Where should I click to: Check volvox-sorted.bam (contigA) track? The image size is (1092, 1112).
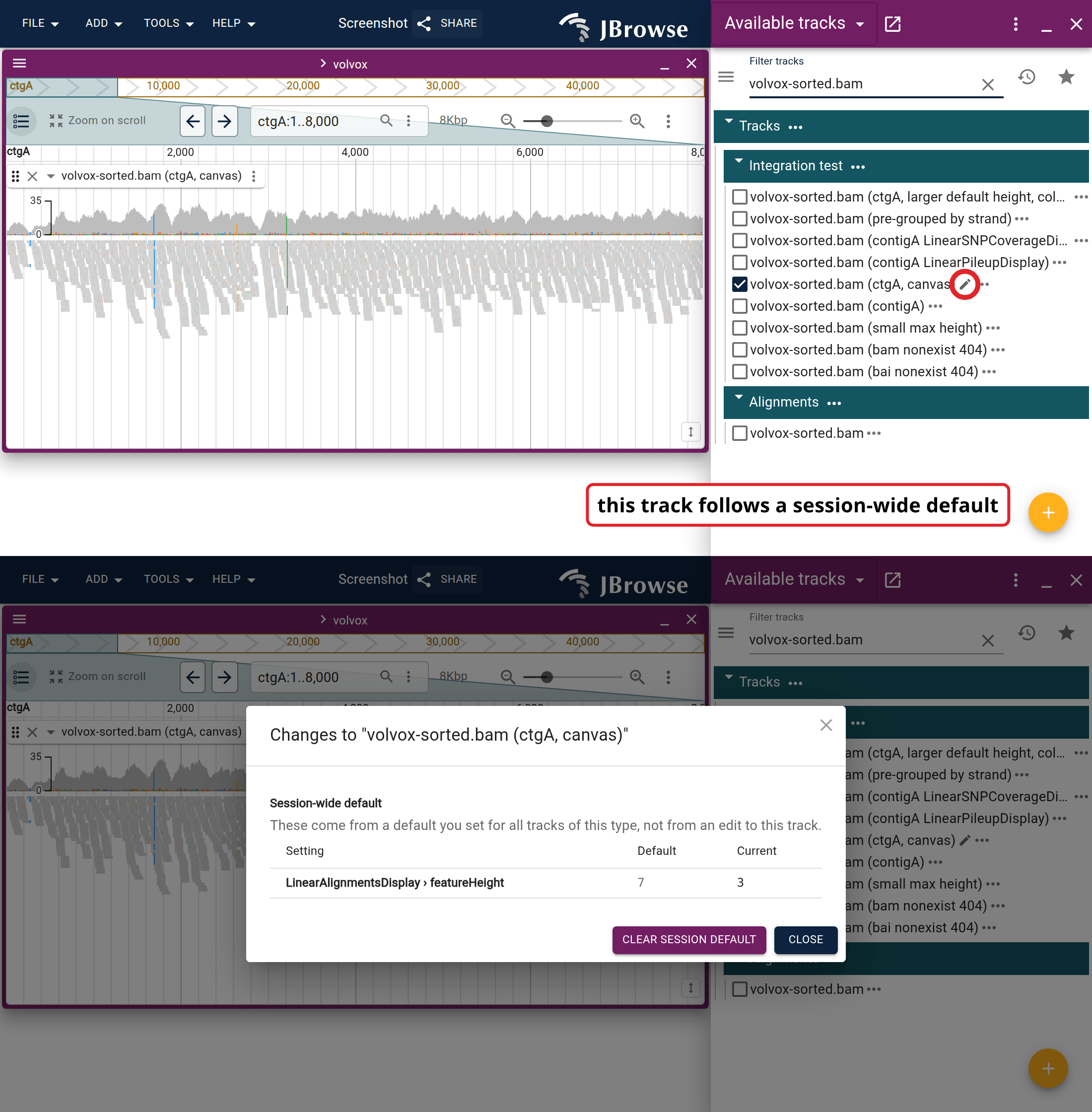pos(739,306)
